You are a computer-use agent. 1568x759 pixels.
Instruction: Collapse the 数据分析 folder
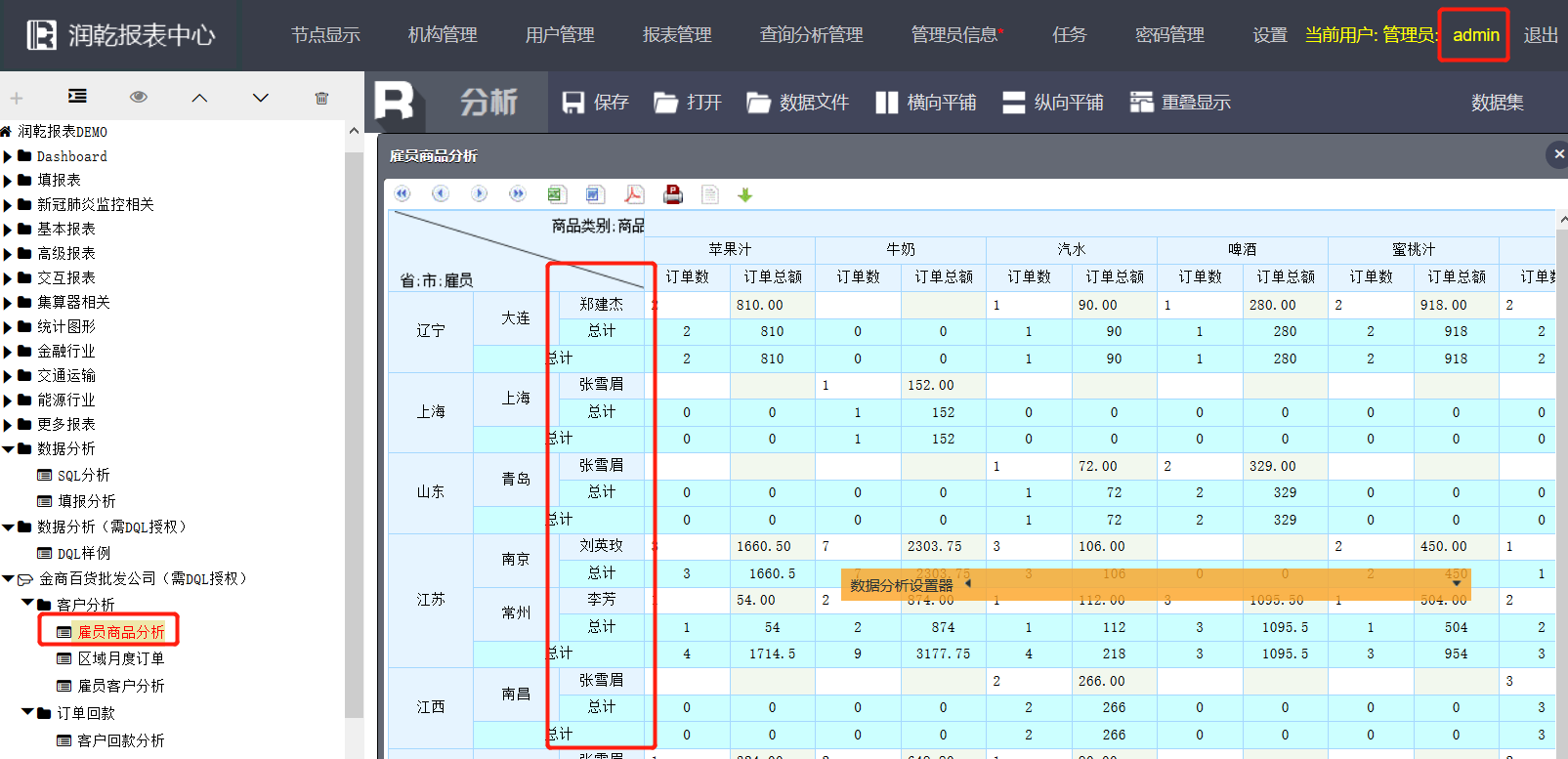click(8, 449)
